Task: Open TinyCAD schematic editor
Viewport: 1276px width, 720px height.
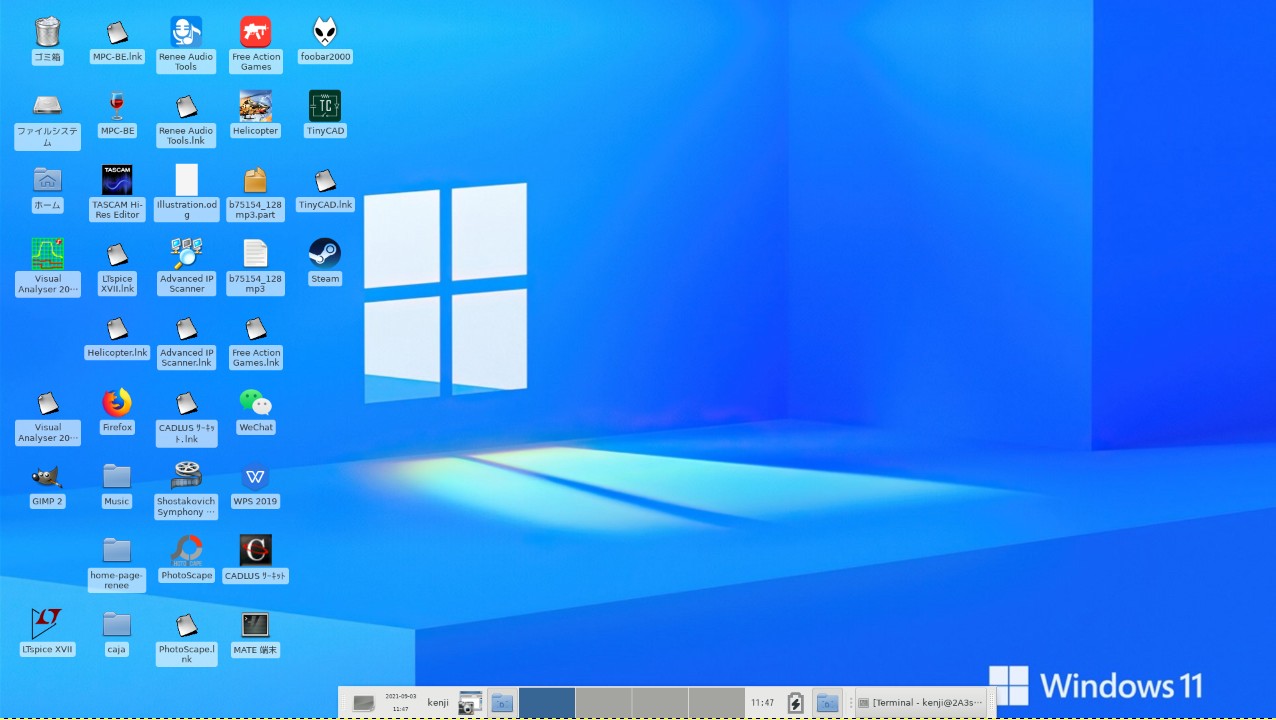Action: (x=324, y=104)
